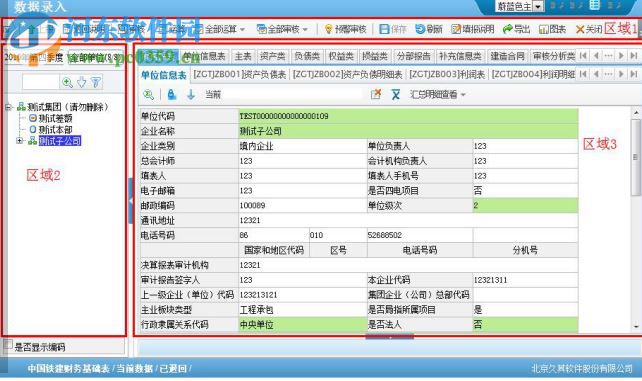Click the grid table icon in the title bar
This screenshot has height=381, width=642.
click(x=595, y=5)
